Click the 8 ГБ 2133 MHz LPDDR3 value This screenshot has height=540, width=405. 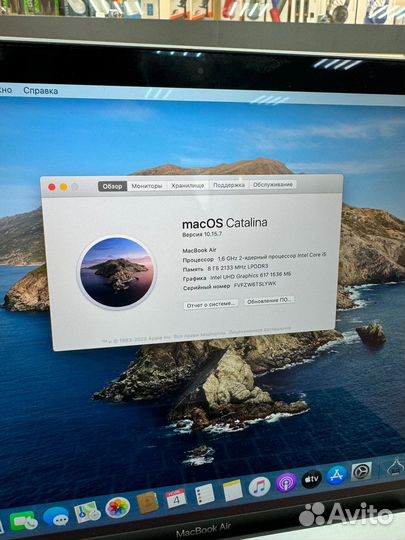click(x=238, y=267)
